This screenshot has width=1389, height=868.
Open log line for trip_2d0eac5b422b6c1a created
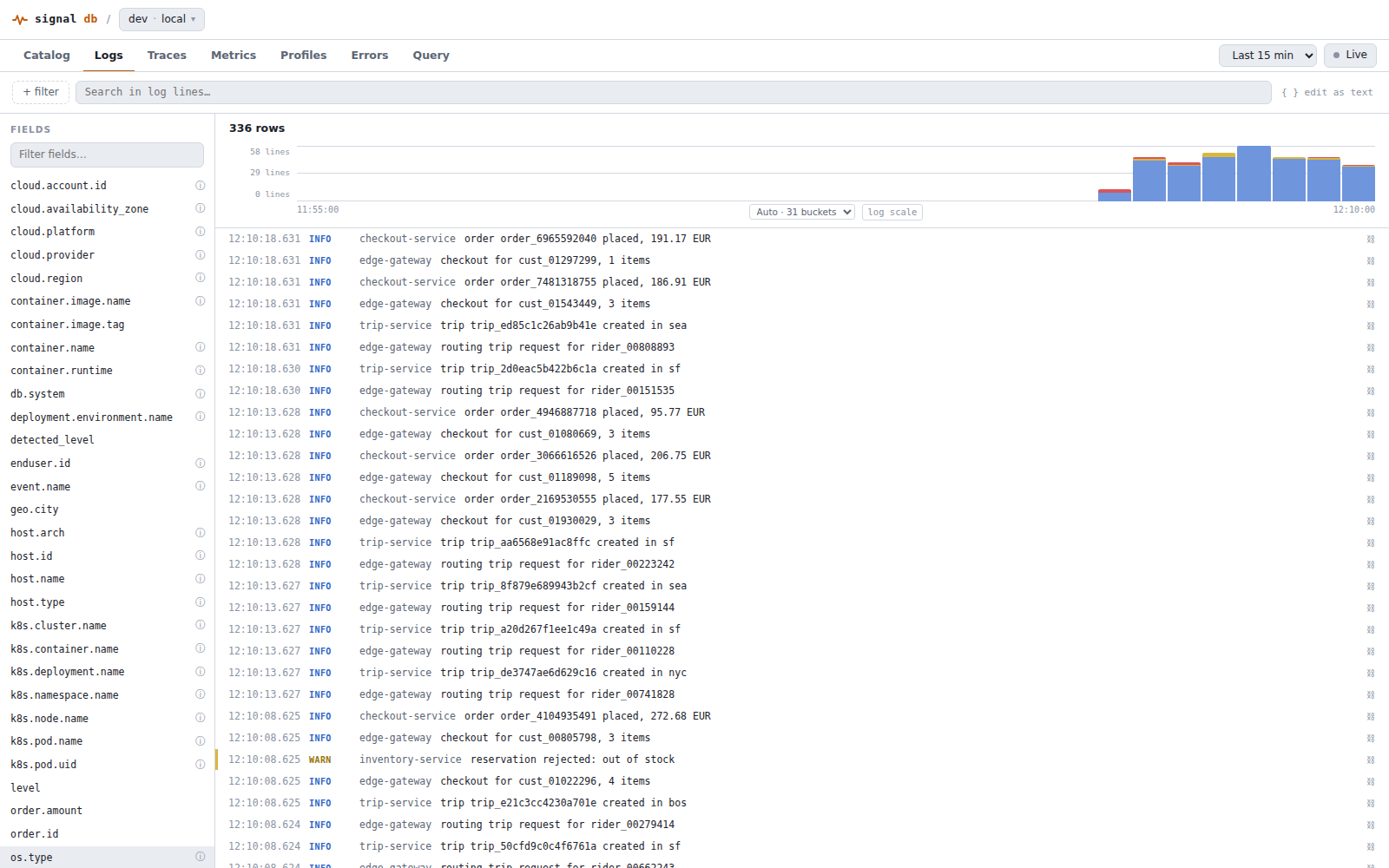[x=802, y=369]
